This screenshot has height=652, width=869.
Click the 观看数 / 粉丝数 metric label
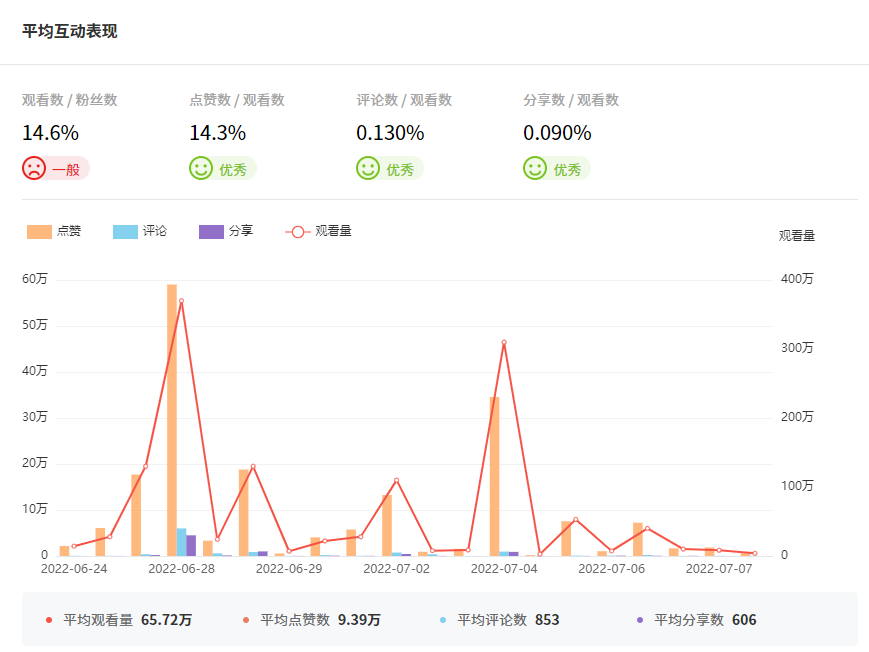pos(70,100)
